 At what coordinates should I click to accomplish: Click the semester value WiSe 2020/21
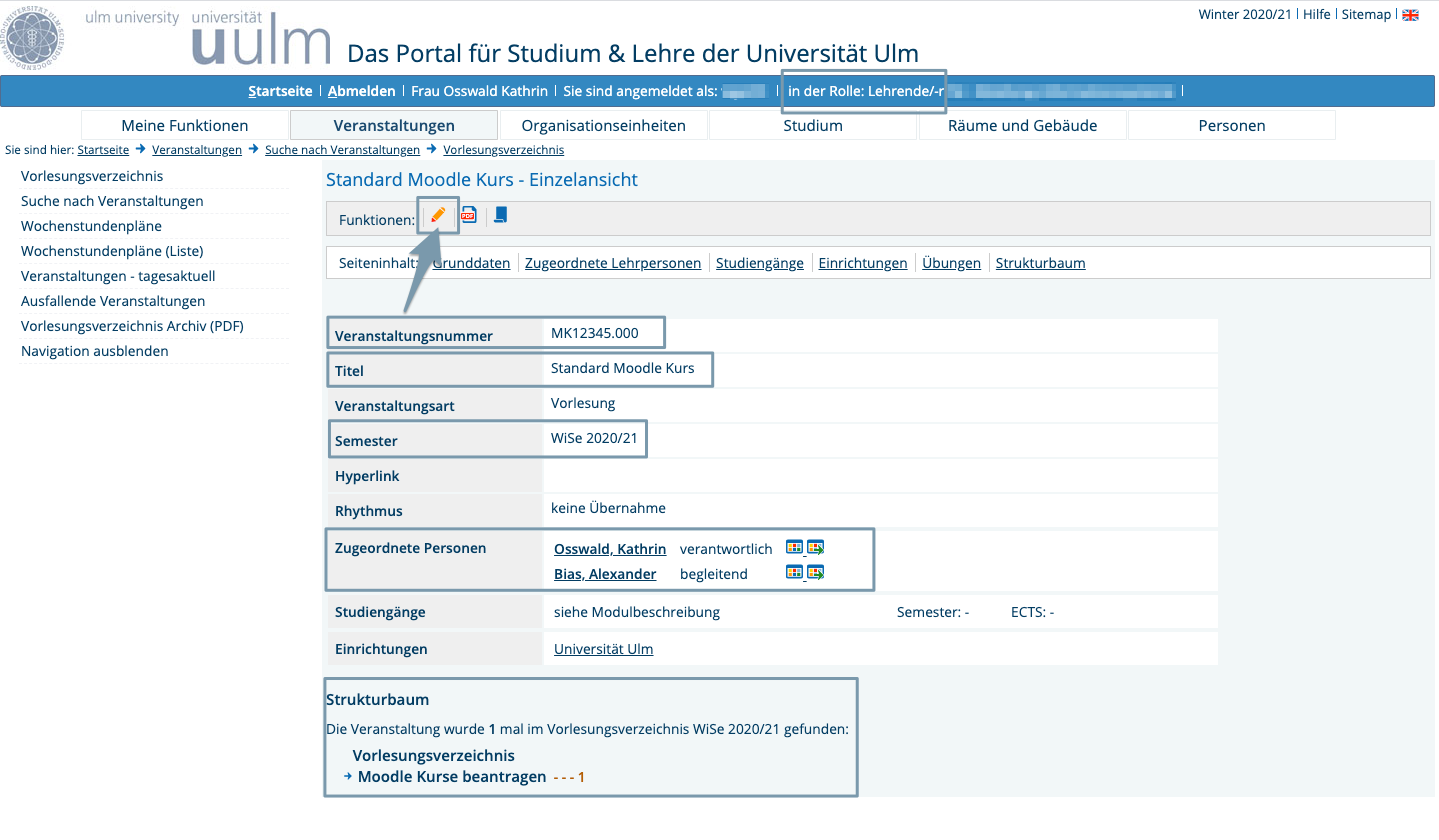coord(595,438)
